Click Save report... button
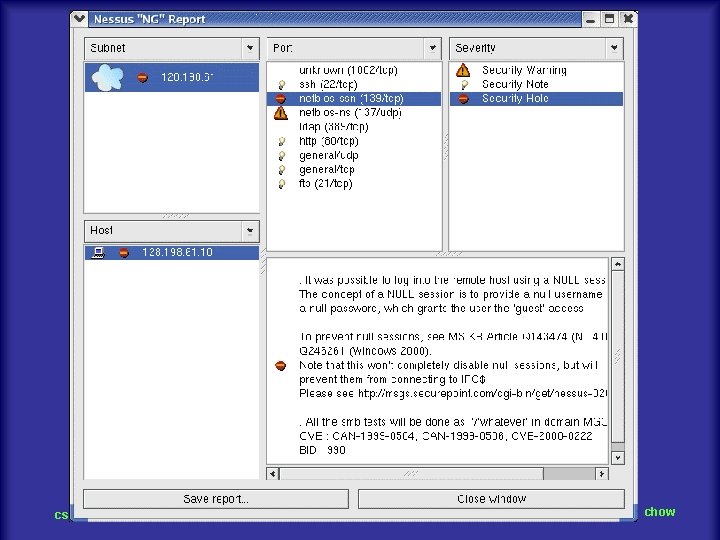This screenshot has height=540, width=720. point(216,499)
